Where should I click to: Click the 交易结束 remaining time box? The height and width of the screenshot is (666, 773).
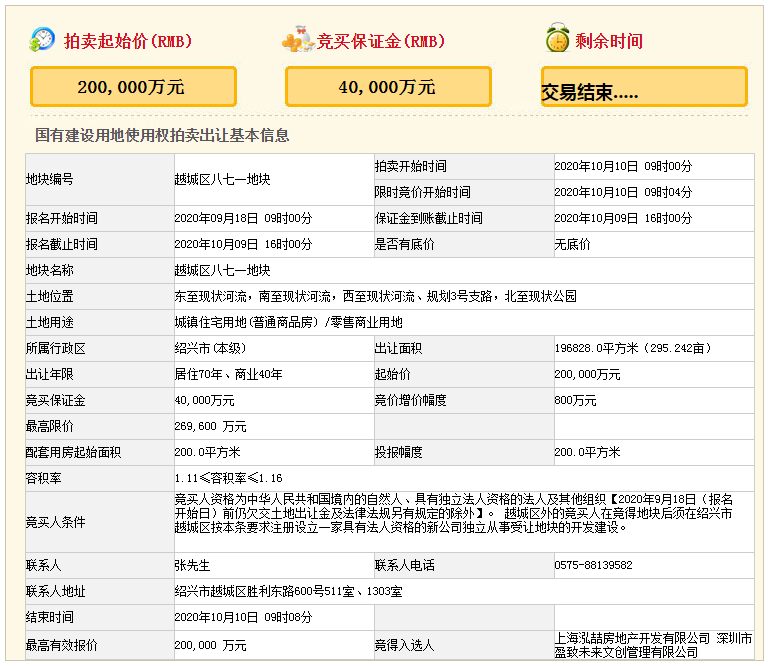(x=644, y=87)
